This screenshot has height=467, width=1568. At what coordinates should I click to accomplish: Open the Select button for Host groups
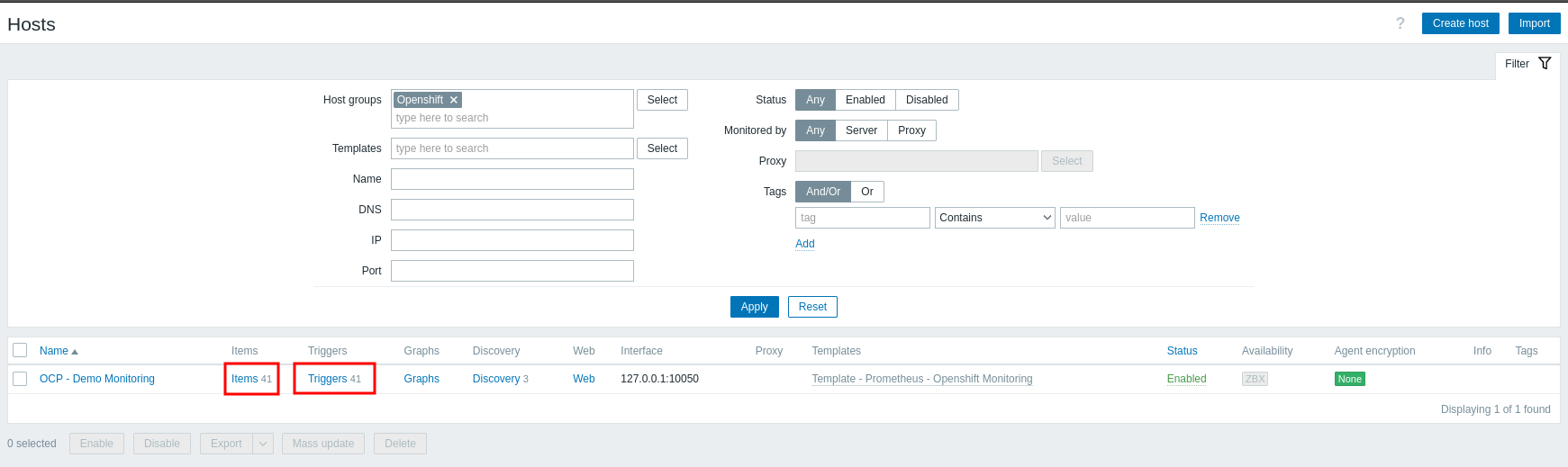coord(662,100)
